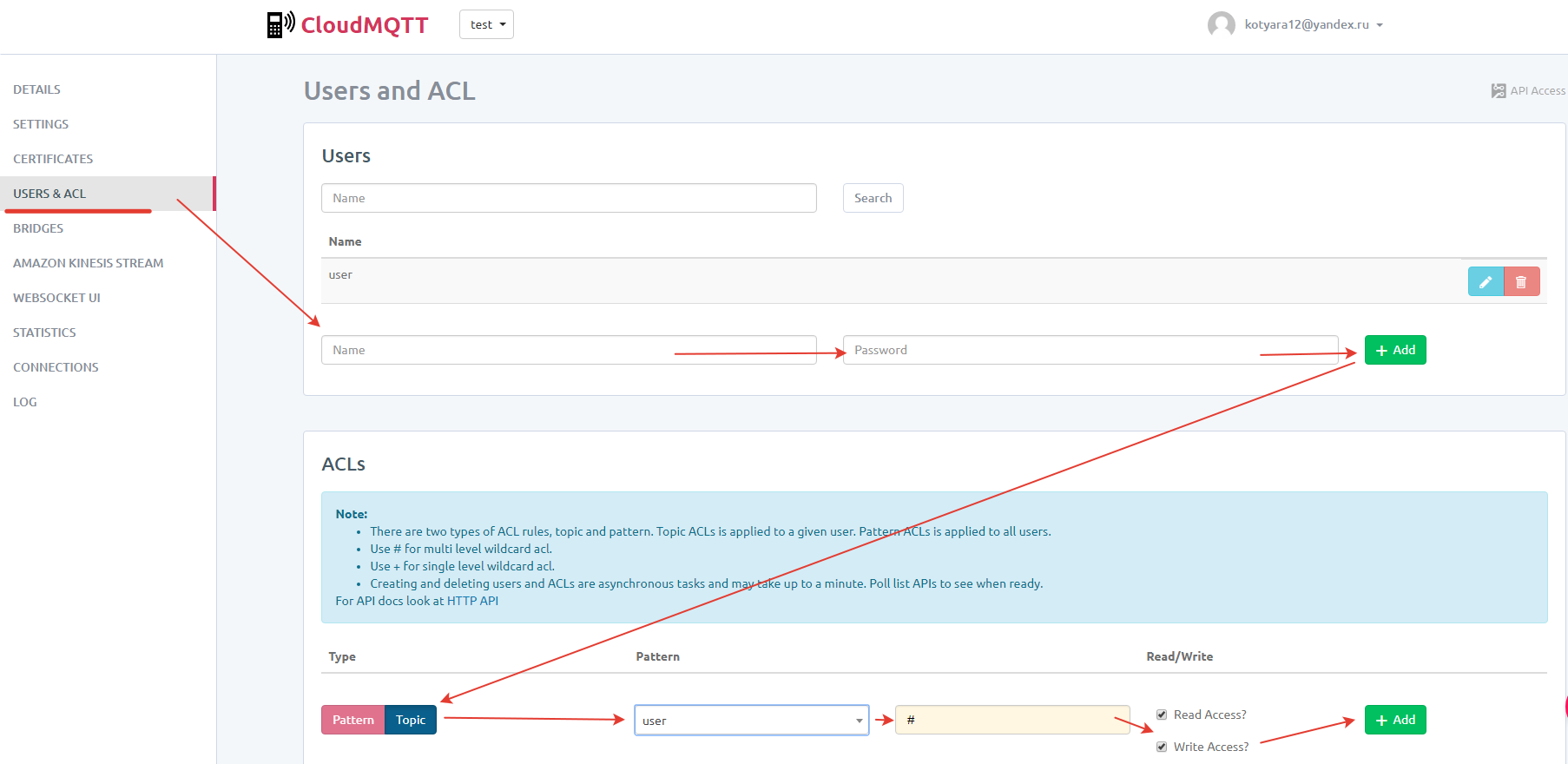Enable the Read Access checkbox
The image size is (1568, 764).
(1162, 715)
